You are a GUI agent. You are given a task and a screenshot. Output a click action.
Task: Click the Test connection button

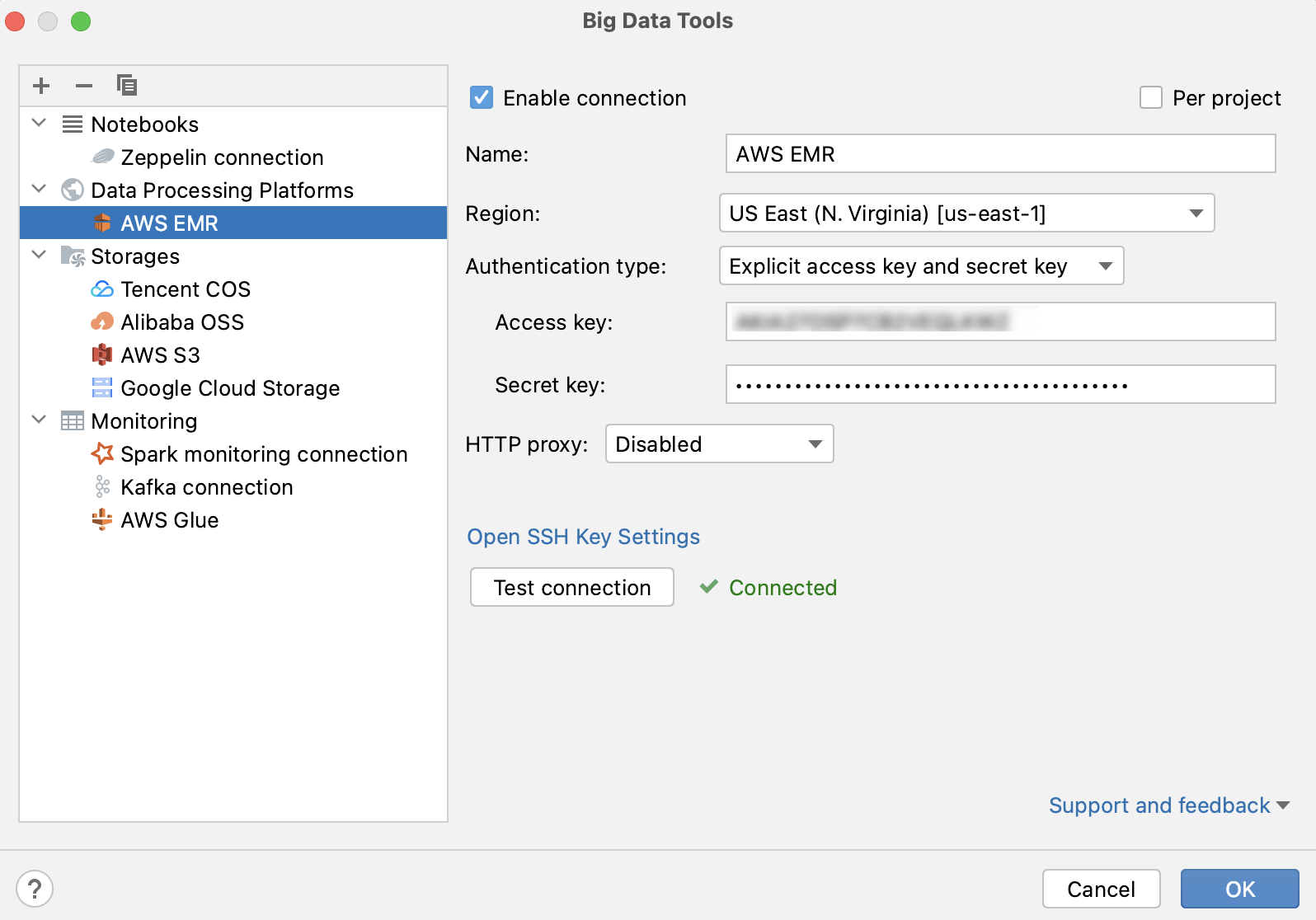(x=572, y=587)
